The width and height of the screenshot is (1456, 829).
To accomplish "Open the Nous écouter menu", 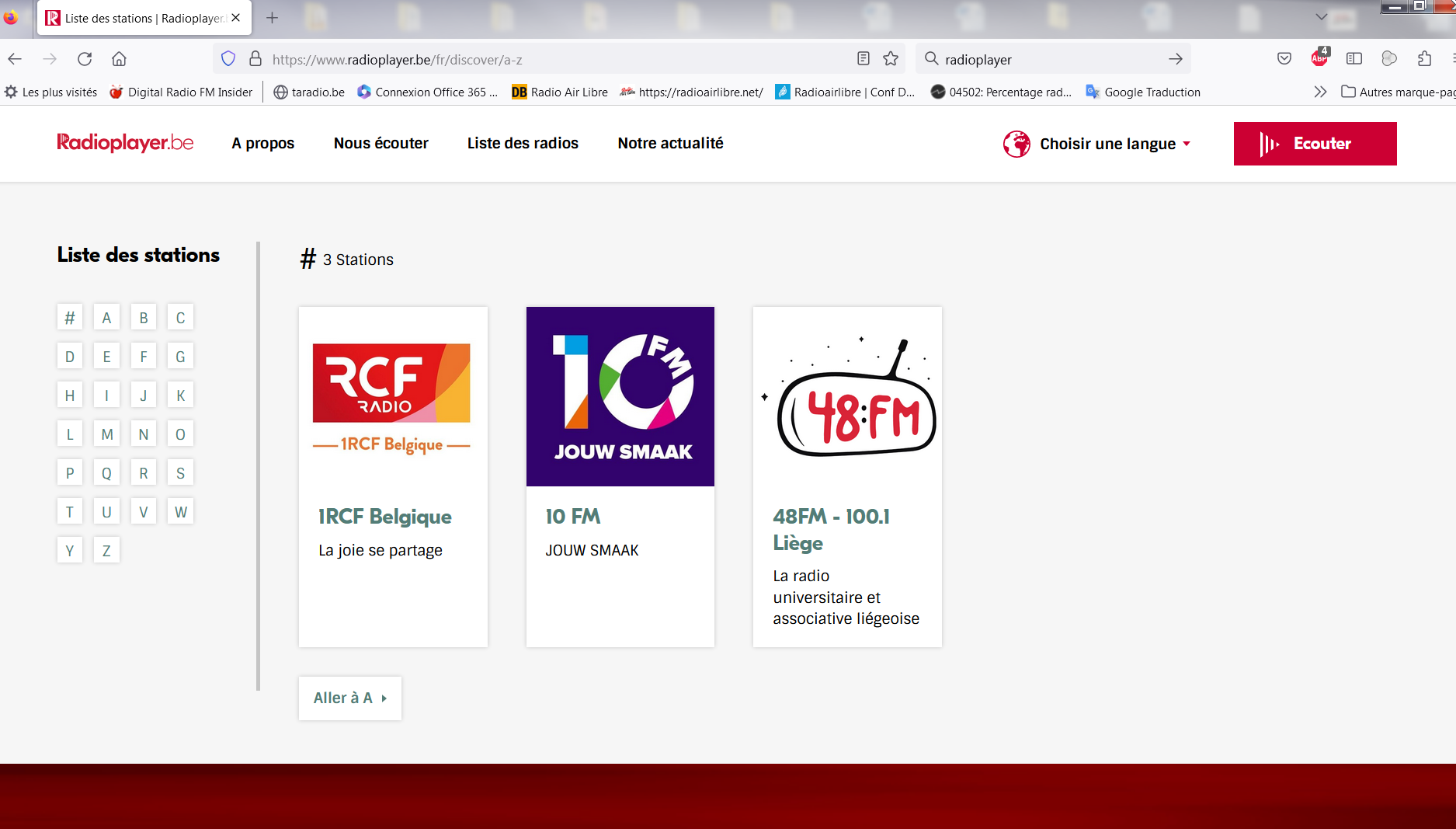I will point(381,143).
